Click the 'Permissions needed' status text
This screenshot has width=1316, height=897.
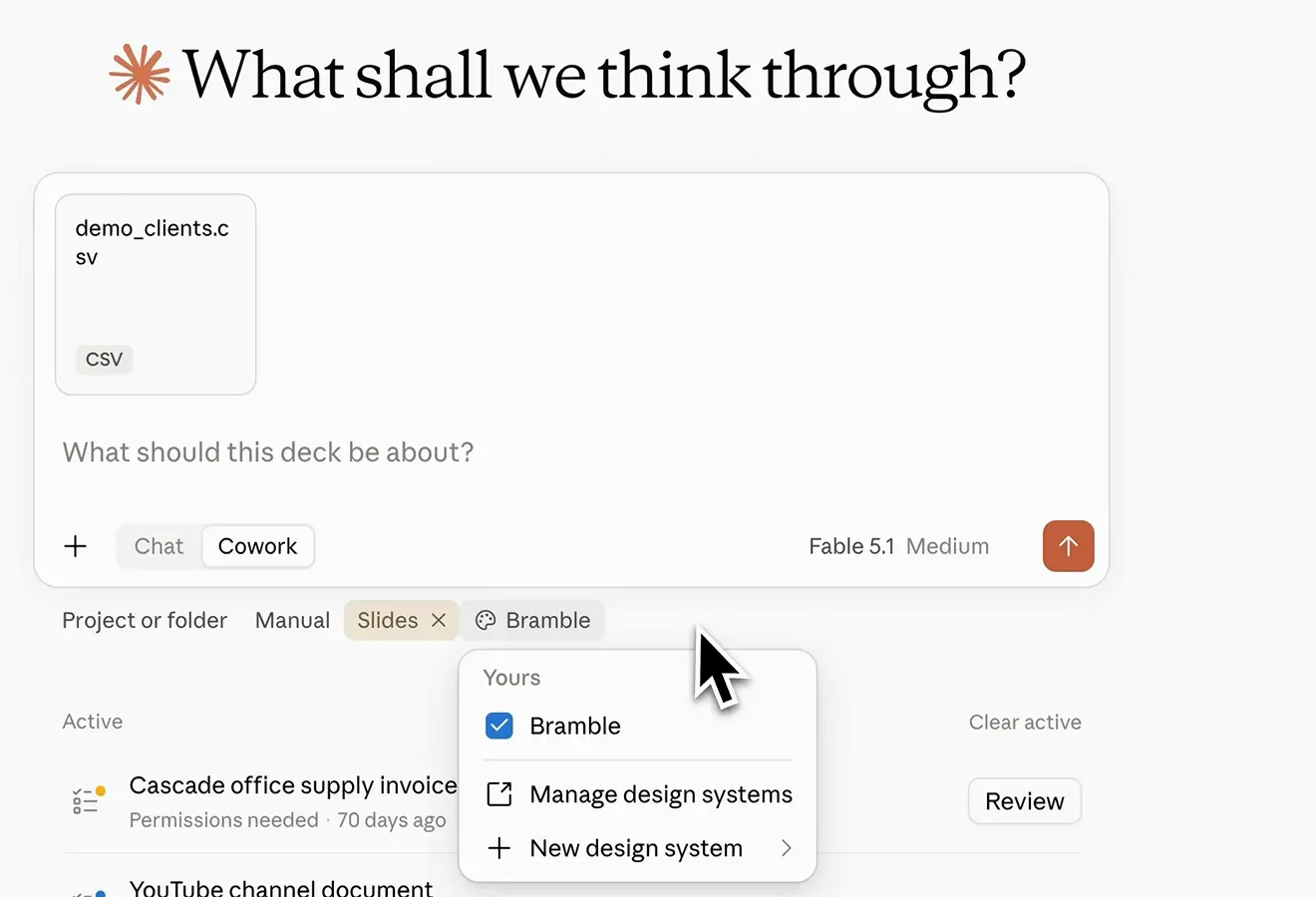click(x=223, y=820)
